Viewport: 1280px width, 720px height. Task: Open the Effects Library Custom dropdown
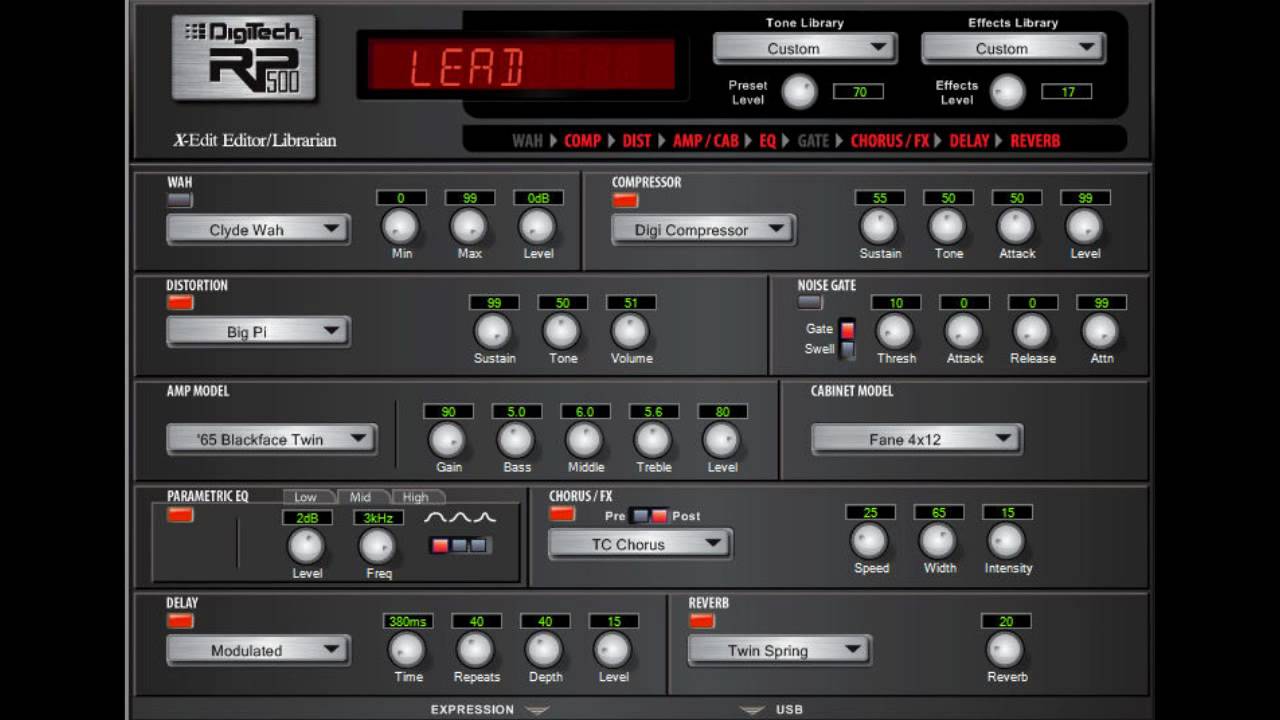pos(1013,48)
